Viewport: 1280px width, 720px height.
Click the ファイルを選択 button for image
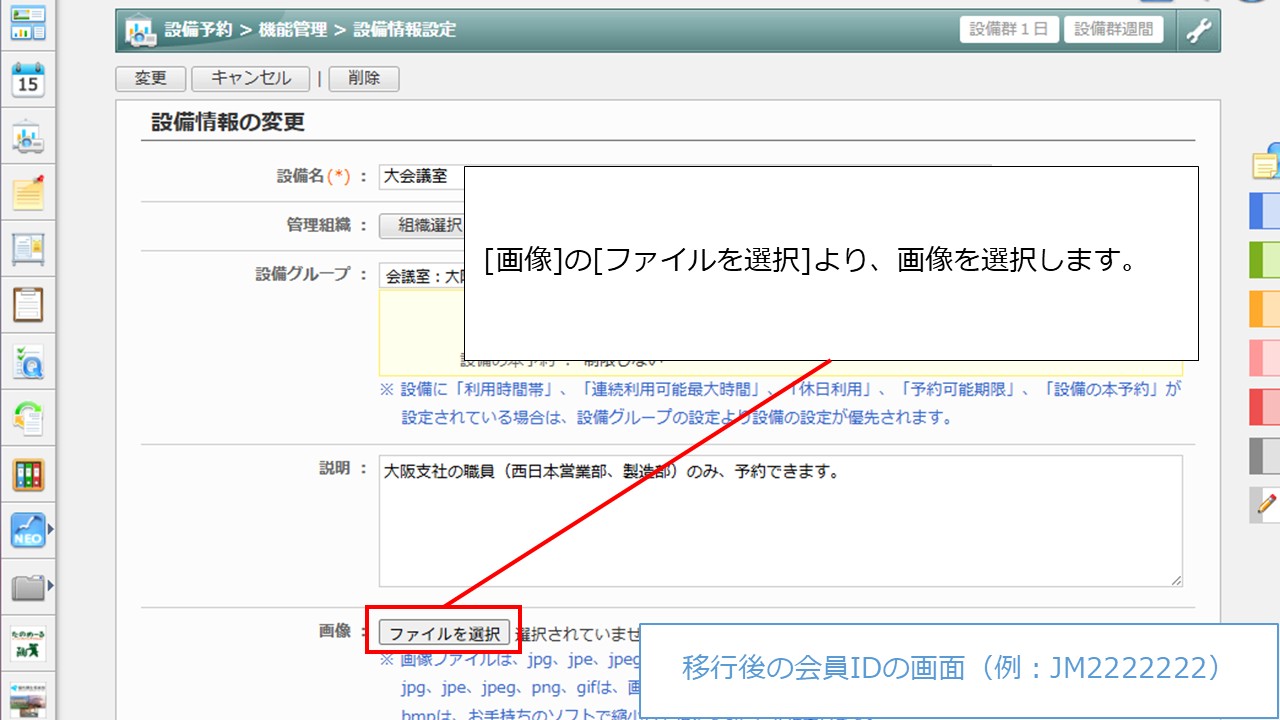click(444, 634)
